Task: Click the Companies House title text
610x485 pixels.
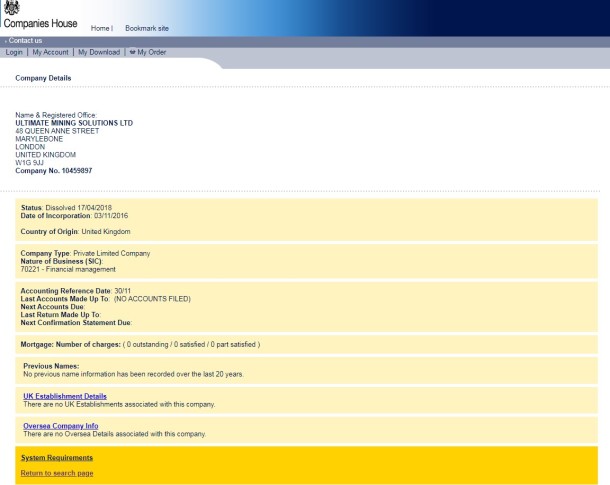Action: pos(40,23)
